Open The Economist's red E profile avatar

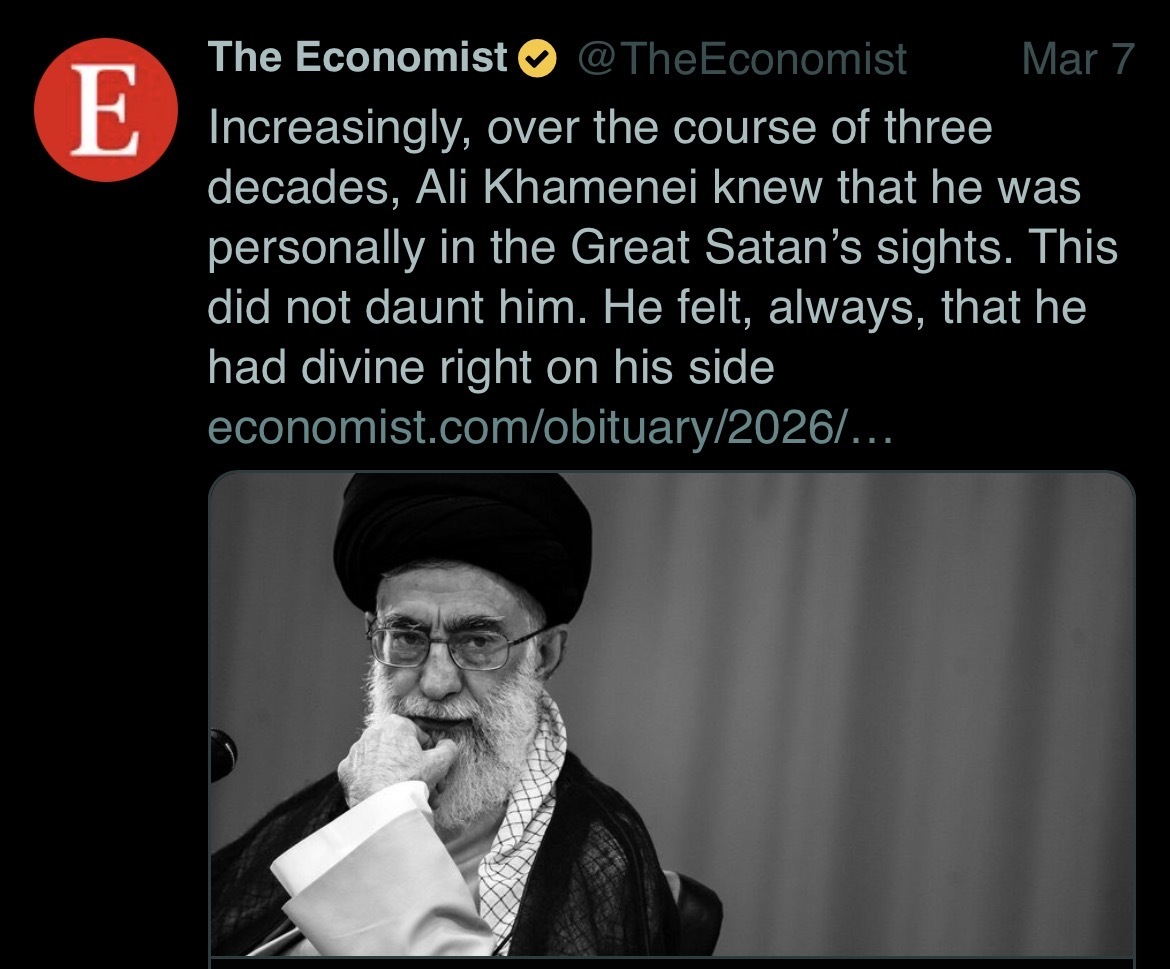(106, 109)
